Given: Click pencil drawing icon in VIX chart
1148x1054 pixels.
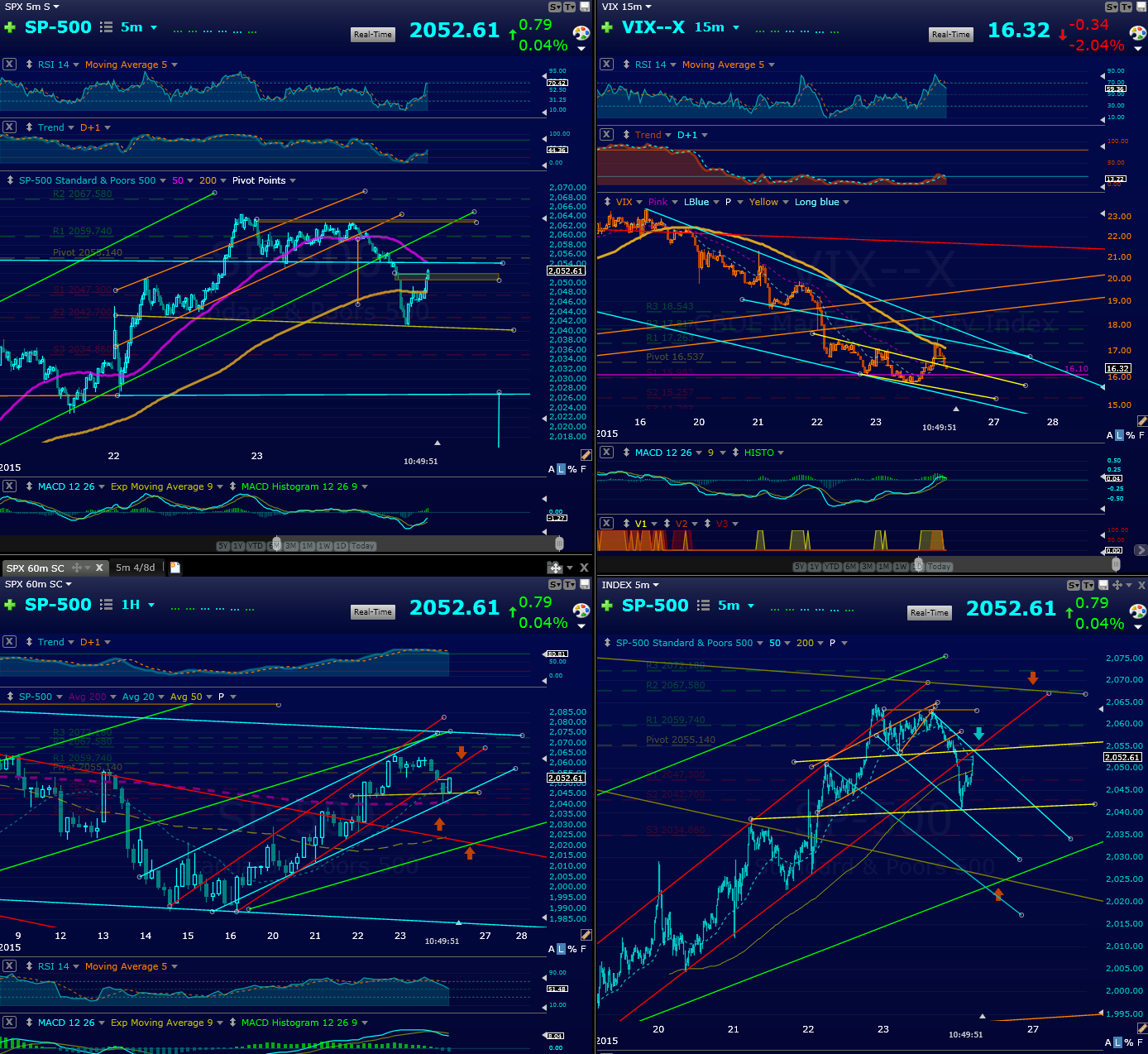Looking at the screenshot, I should pyautogui.click(x=1142, y=421).
